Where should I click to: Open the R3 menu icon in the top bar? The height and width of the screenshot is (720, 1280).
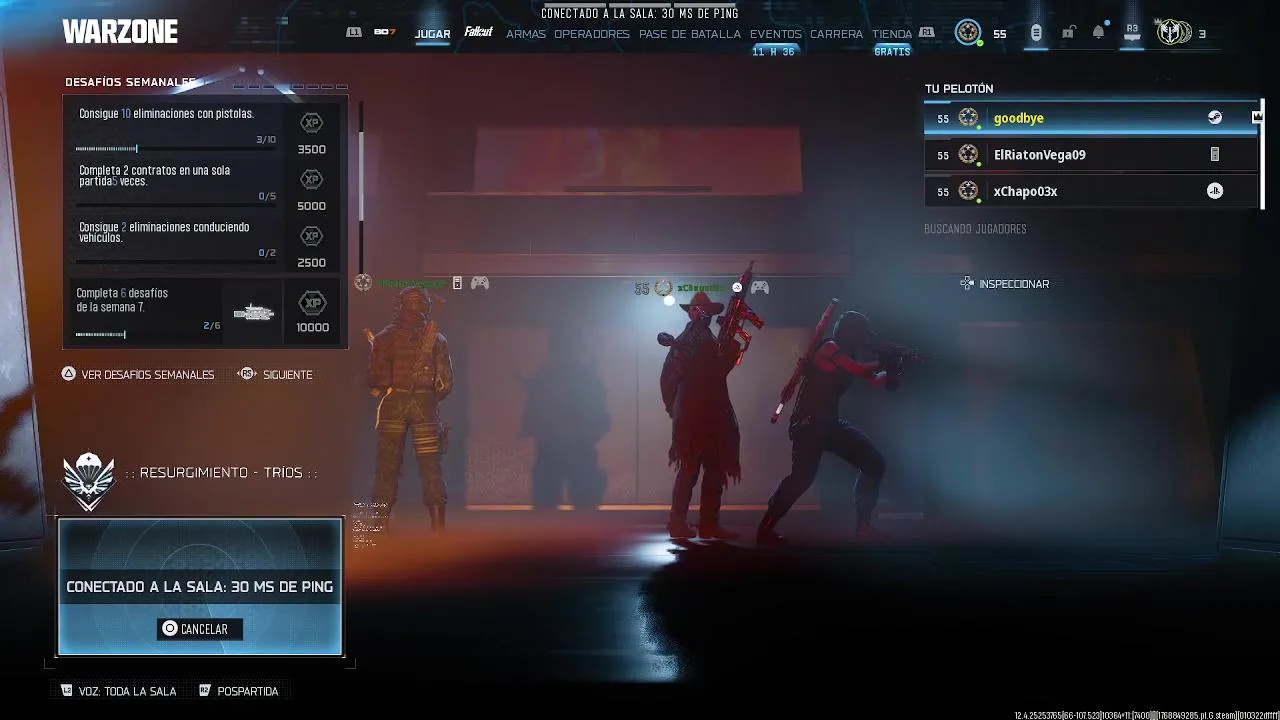tap(1132, 31)
